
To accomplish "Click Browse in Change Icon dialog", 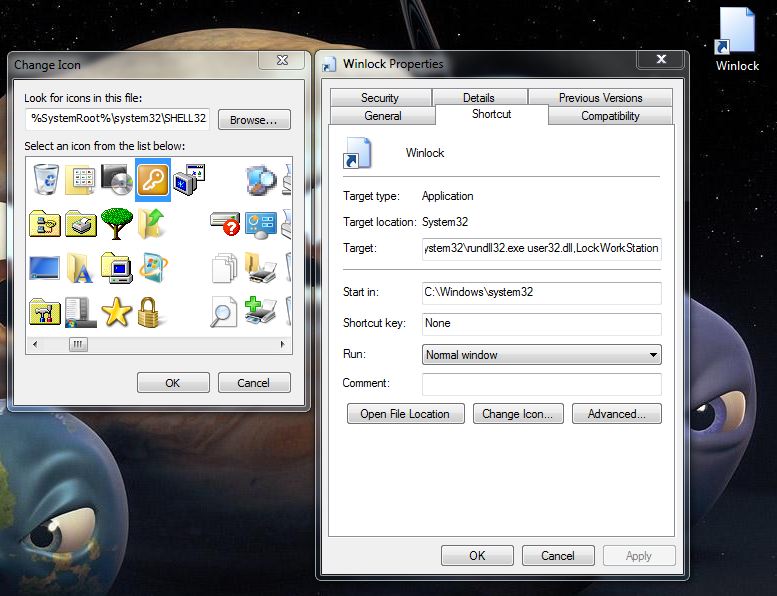I will pos(254,120).
